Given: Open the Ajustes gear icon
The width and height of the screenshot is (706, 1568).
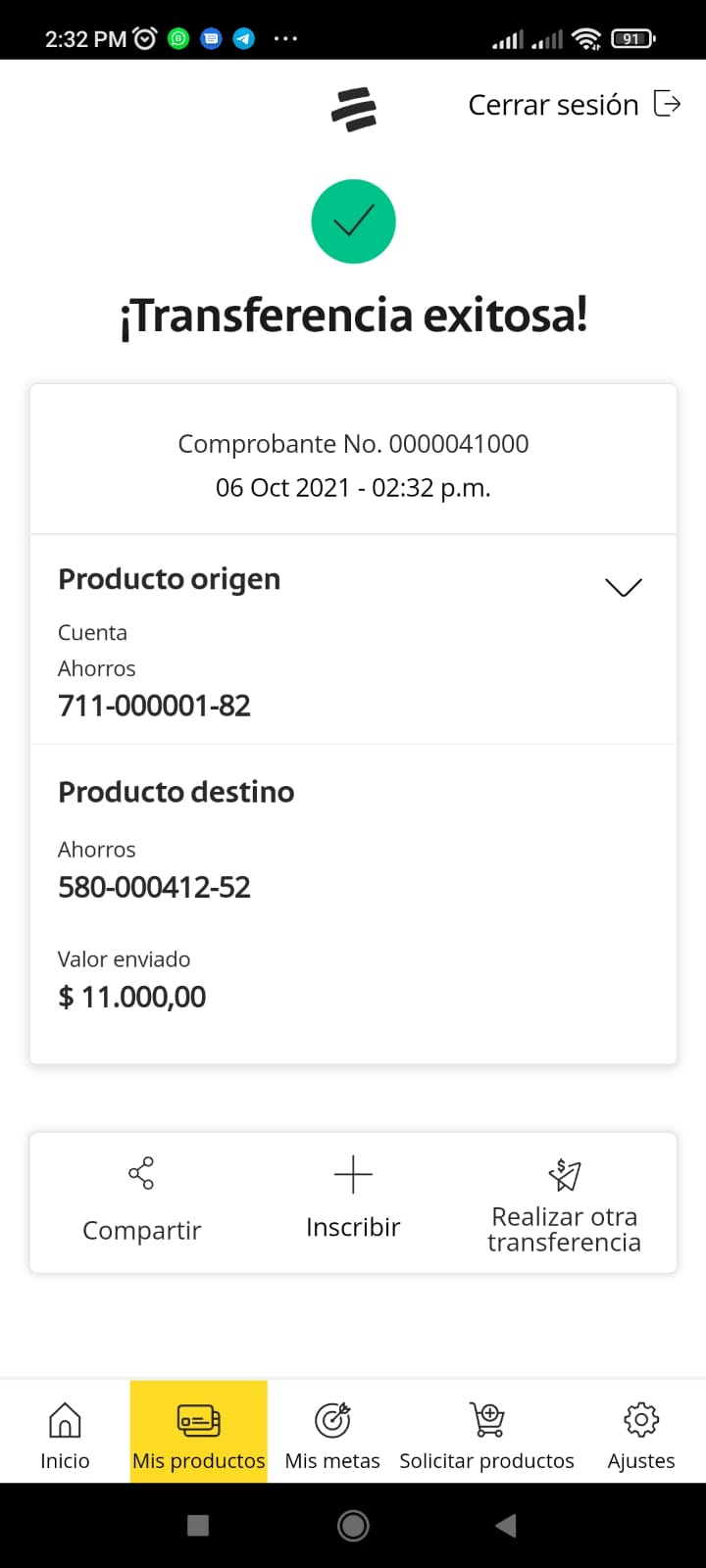Looking at the screenshot, I should tap(641, 1419).
